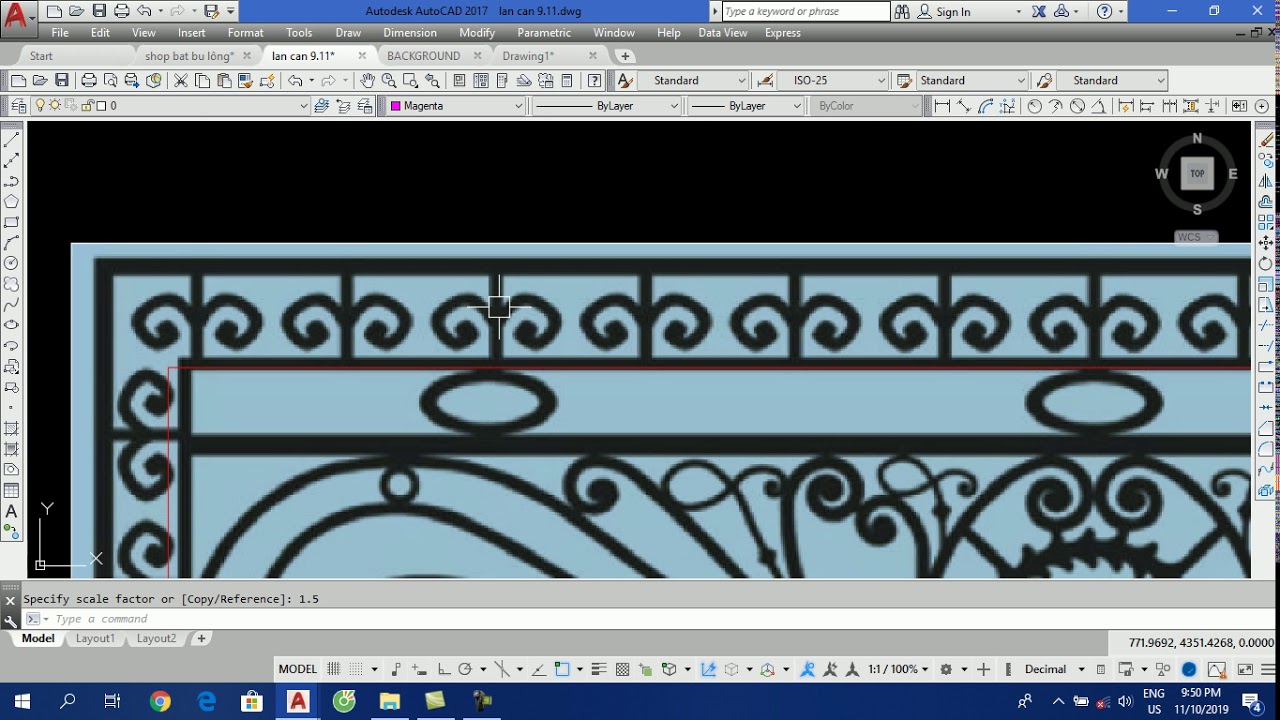Toggle Lineweight display in status bar

click(600, 669)
